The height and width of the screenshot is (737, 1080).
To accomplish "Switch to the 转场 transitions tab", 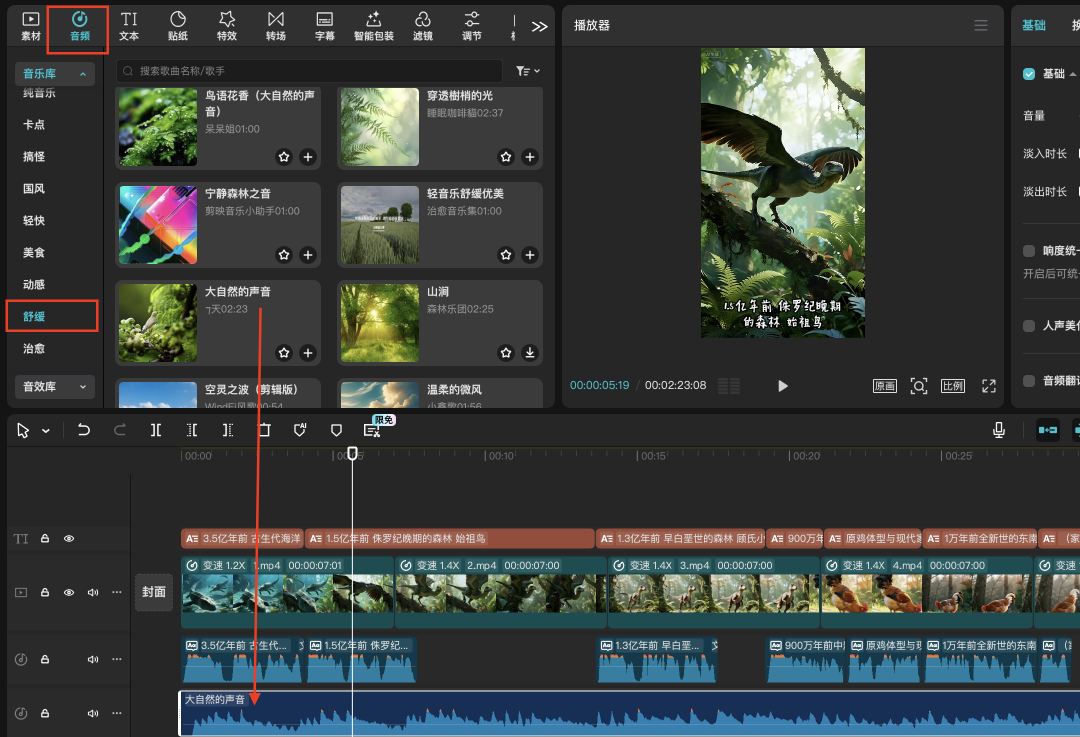I will (276, 26).
